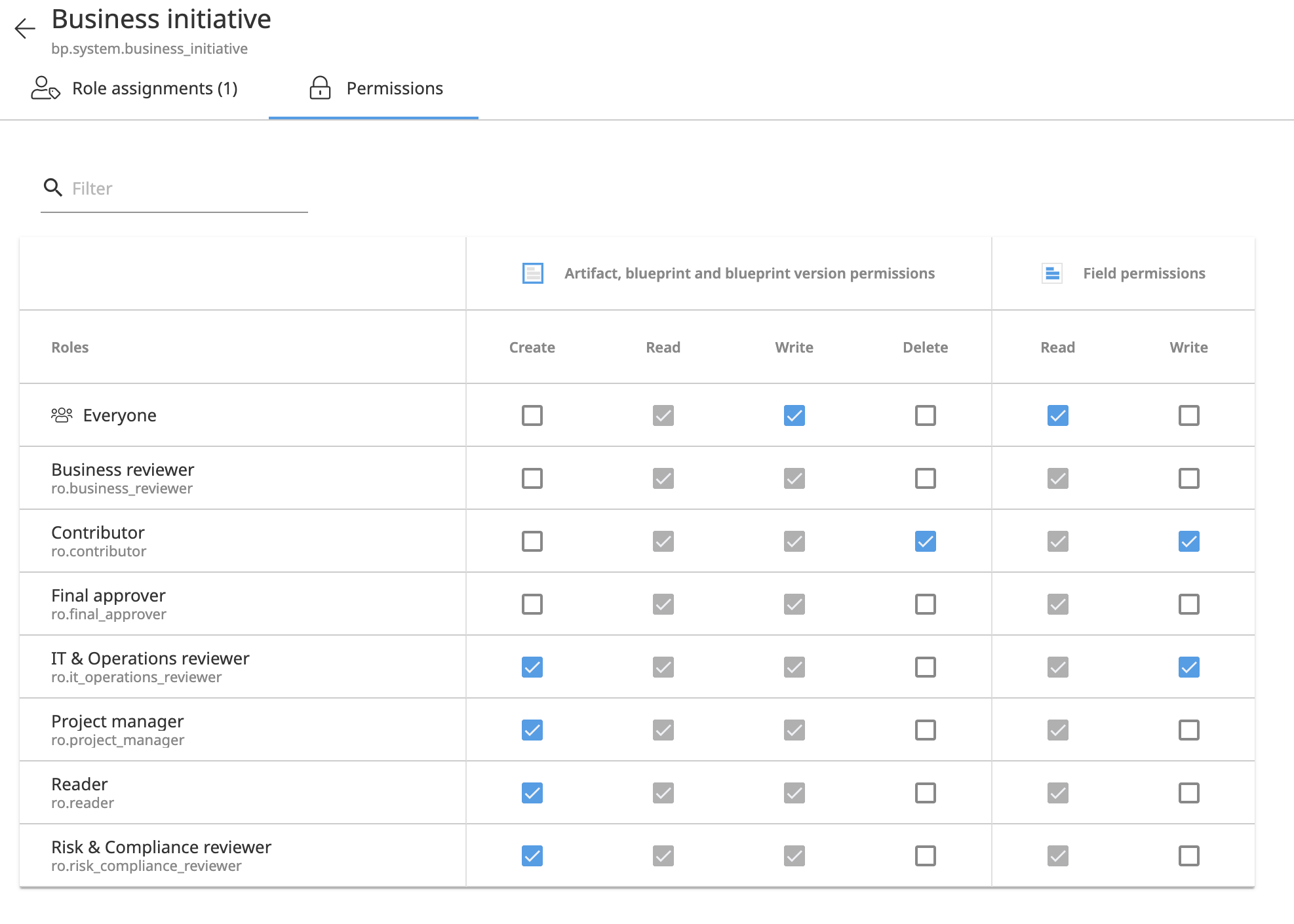Click the Permissions padlock icon
Screen dimensions: 1294x924
(x=320, y=88)
